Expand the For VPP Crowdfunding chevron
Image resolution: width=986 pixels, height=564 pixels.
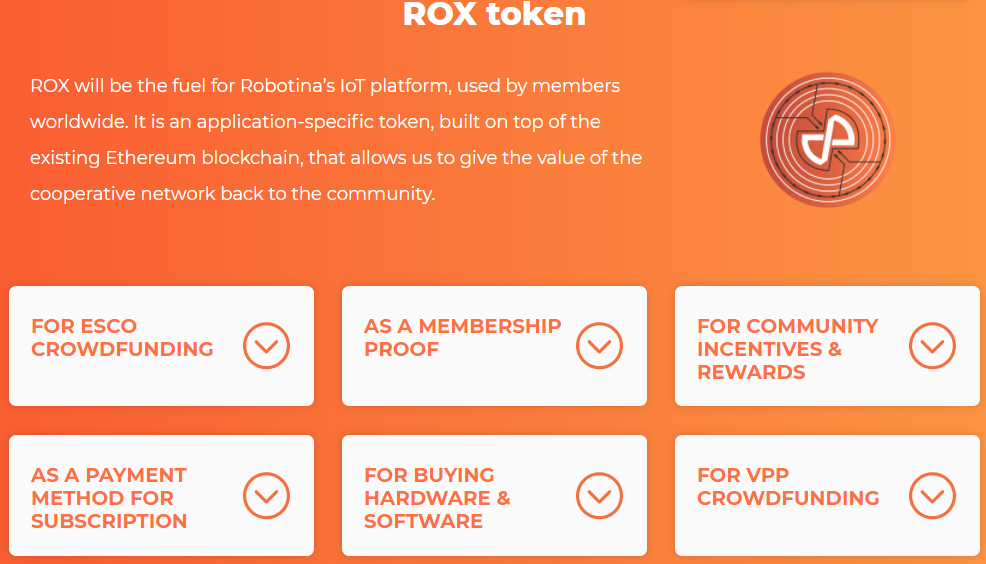tap(932, 496)
